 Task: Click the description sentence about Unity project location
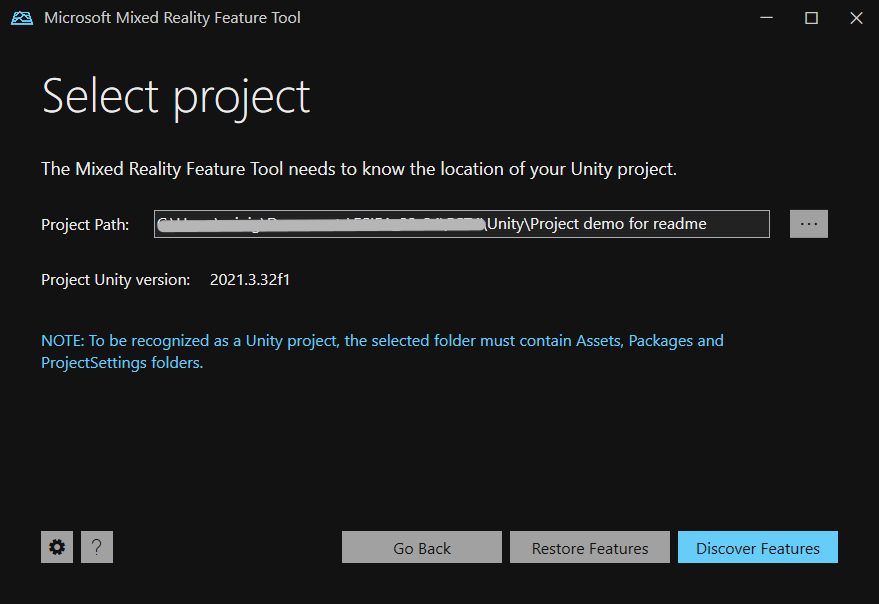(x=358, y=169)
